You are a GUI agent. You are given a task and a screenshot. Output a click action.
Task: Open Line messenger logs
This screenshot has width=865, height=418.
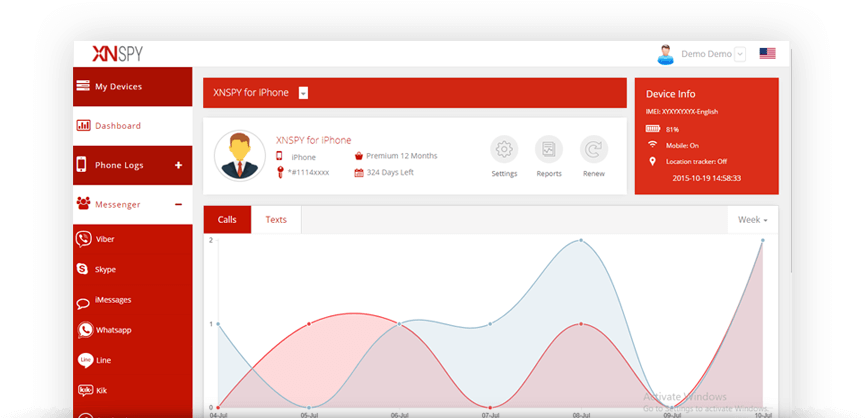102,360
